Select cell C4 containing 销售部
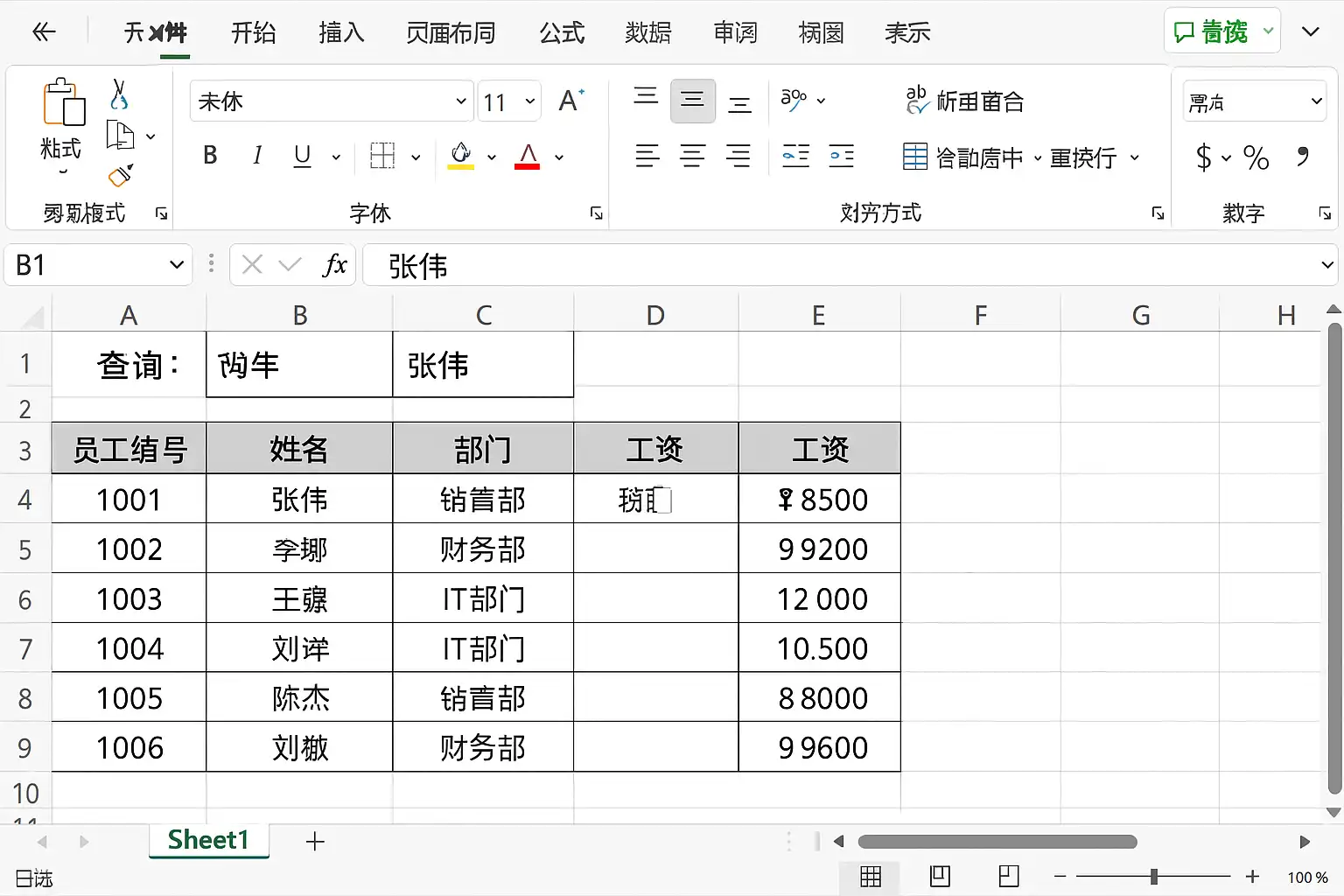 pyautogui.click(x=483, y=500)
